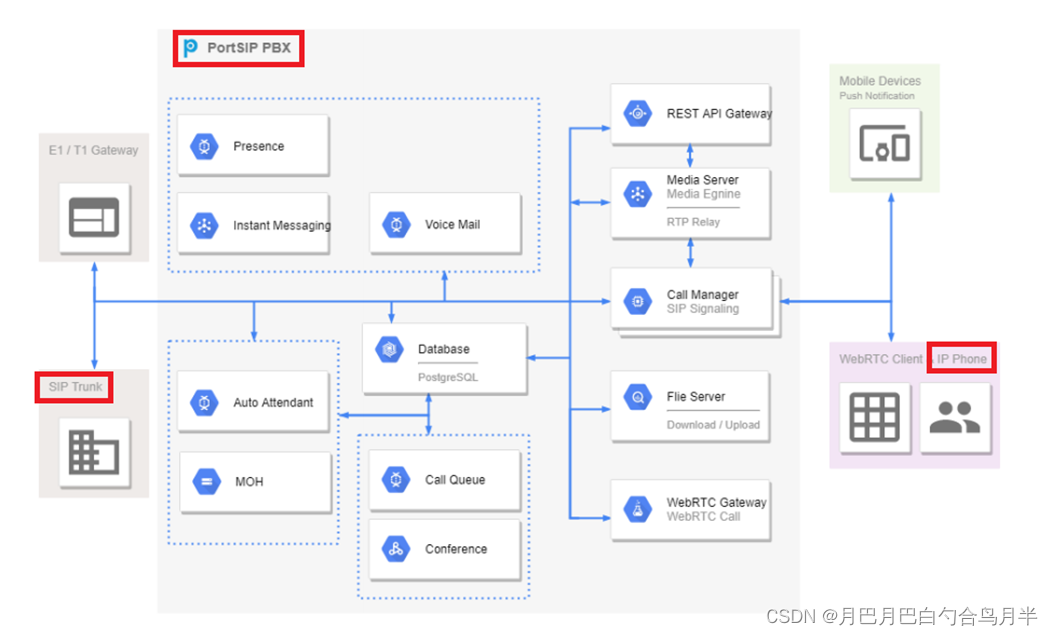This screenshot has width=1053, height=635.
Task: Click the Voice Mail hexagon icon
Action: click(x=396, y=225)
